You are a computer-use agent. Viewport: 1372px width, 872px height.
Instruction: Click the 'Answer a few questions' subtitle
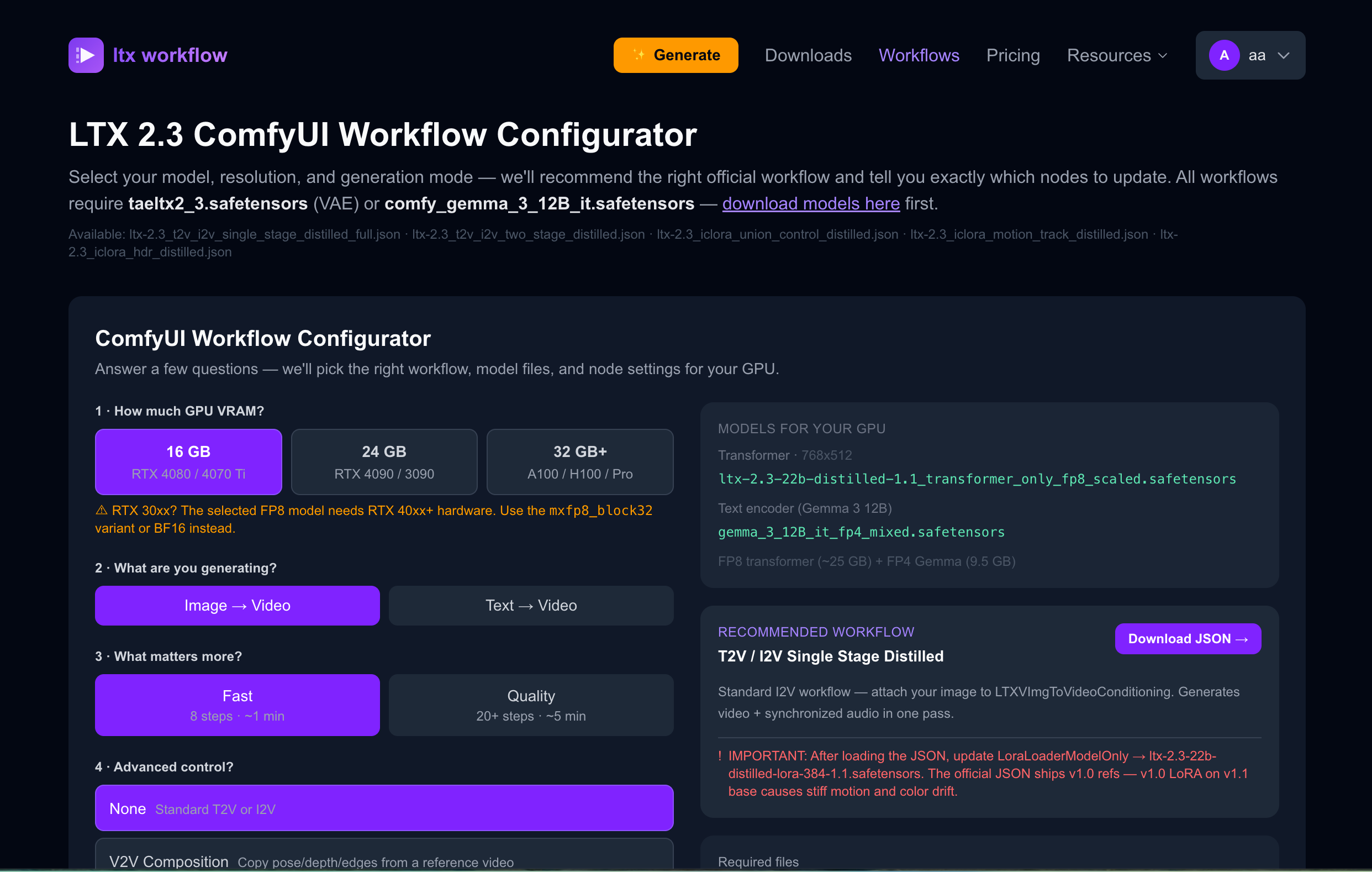(437, 369)
